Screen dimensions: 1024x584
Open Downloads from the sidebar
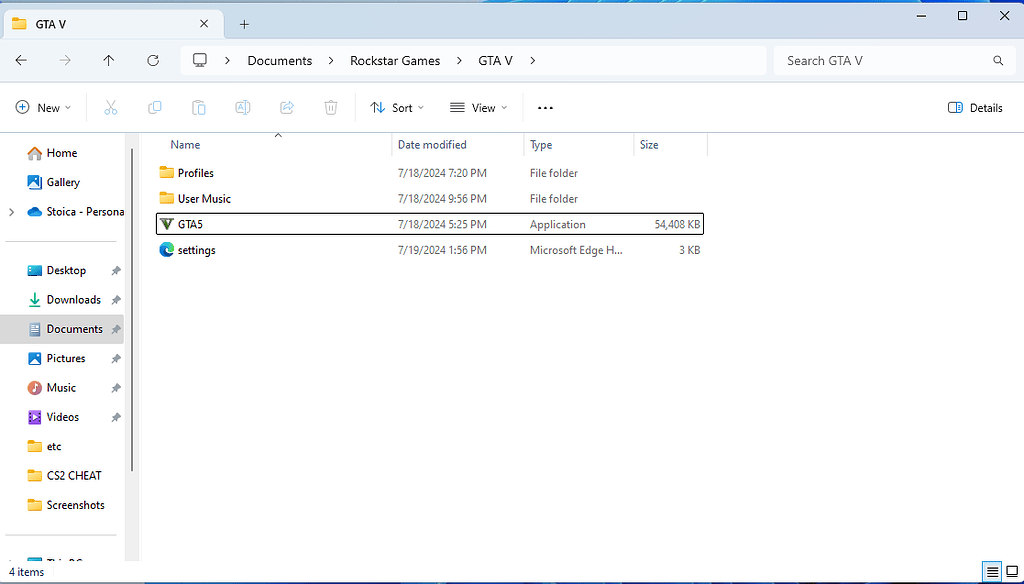74,299
